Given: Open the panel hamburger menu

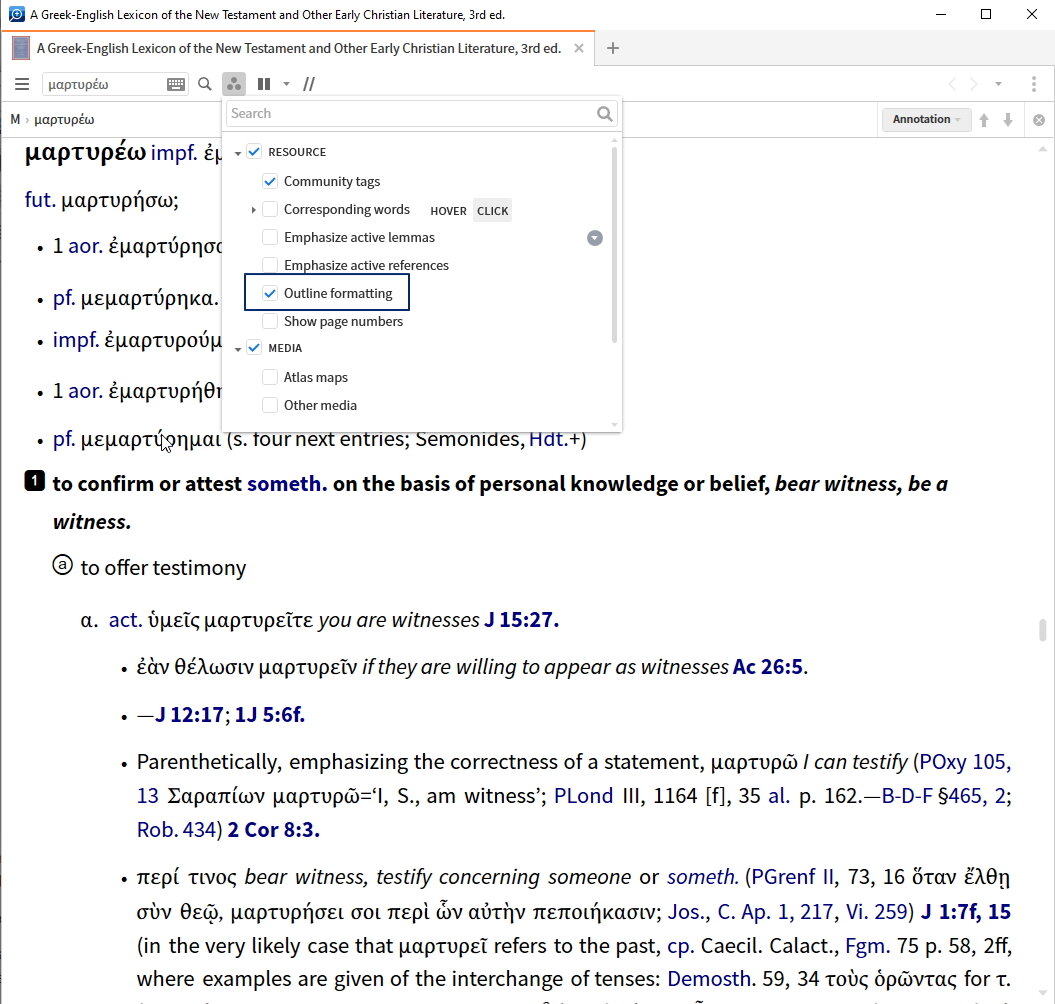Looking at the screenshot, I should tap(22, 84).
